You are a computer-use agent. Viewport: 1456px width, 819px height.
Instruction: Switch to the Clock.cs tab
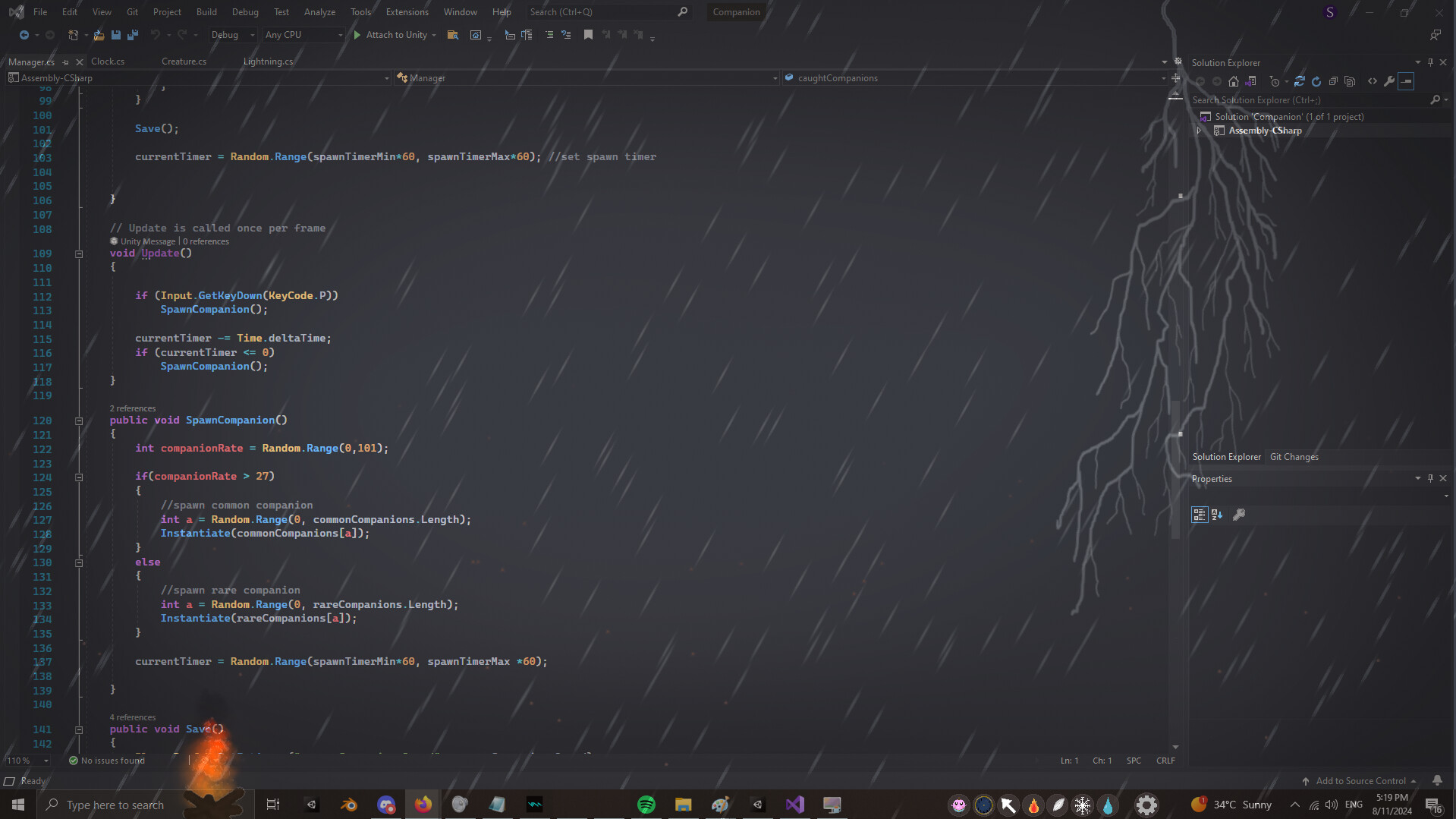tap(108, 61)
